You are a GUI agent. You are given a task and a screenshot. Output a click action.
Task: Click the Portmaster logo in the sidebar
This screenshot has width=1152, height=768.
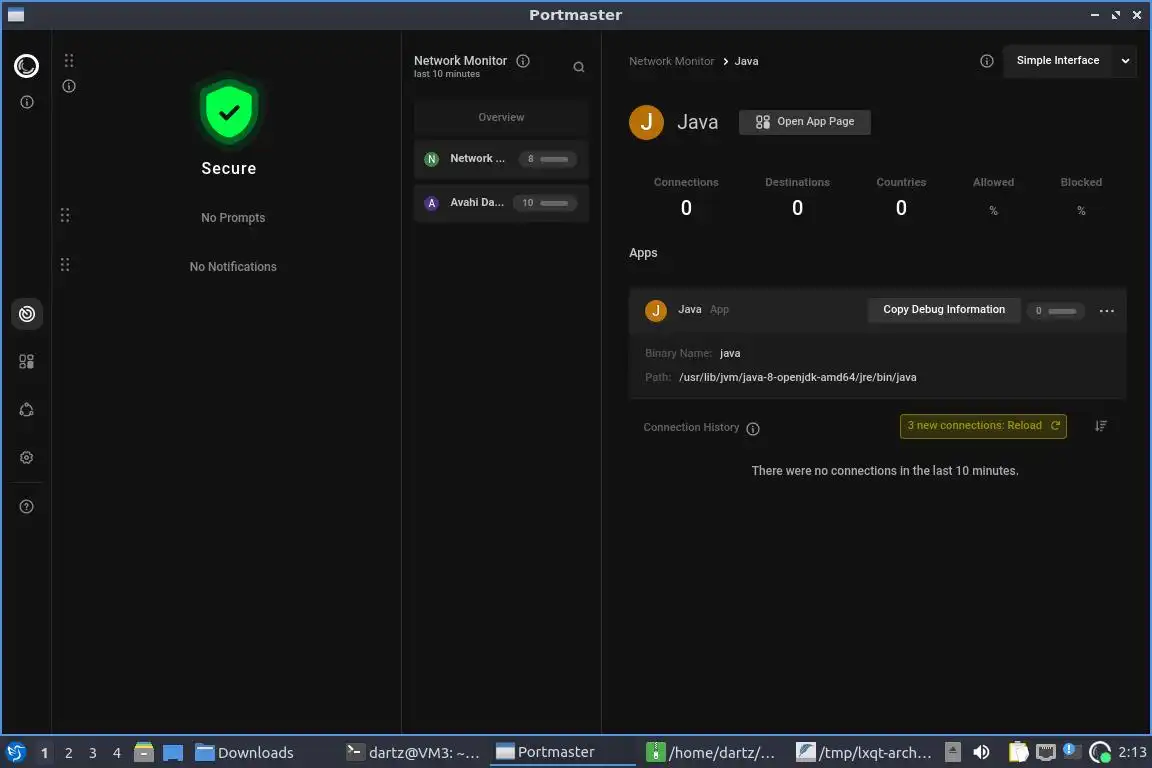click(x=26, y=66)
